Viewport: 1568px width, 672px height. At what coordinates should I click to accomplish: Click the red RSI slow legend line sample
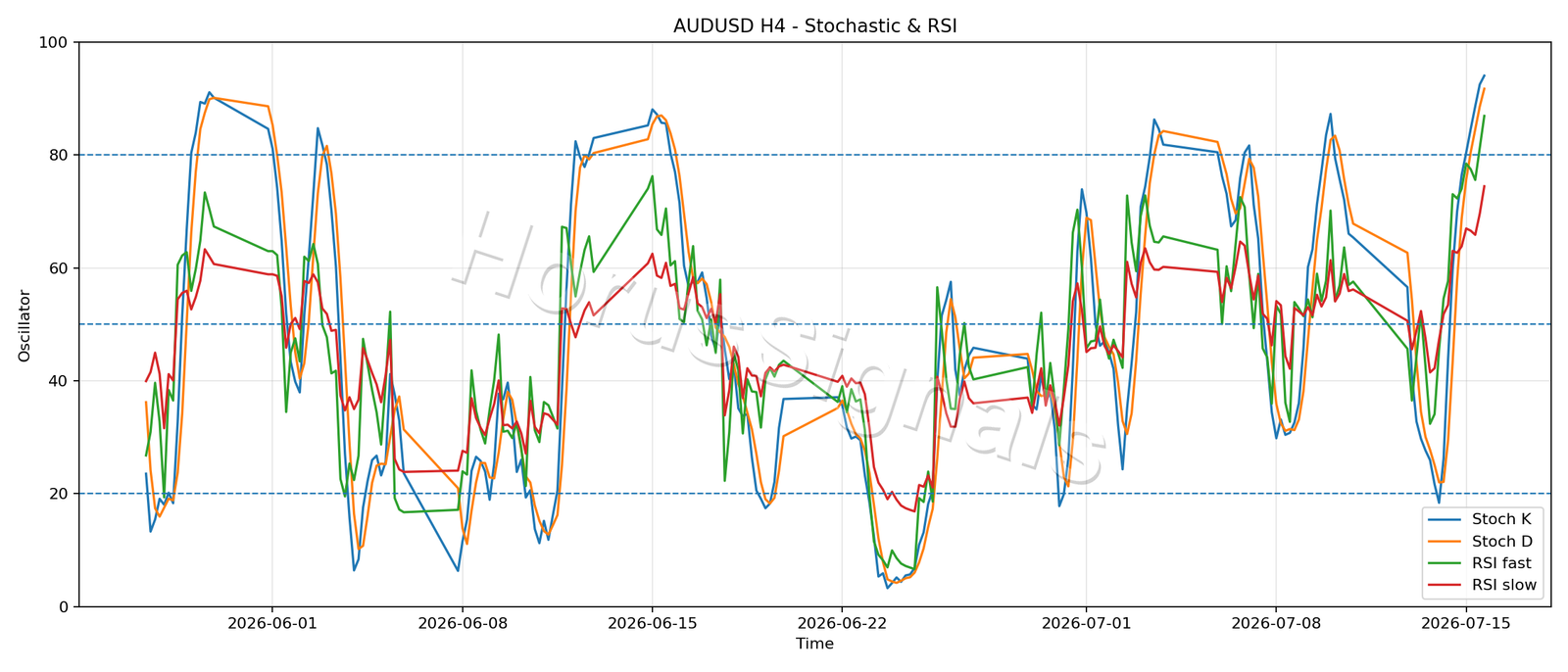click(1445, 586)
